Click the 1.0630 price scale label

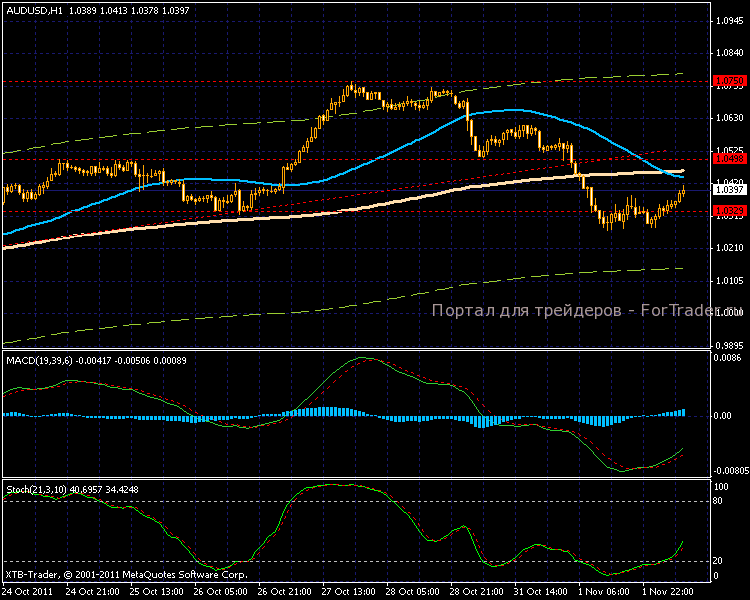tap(730, 118)
